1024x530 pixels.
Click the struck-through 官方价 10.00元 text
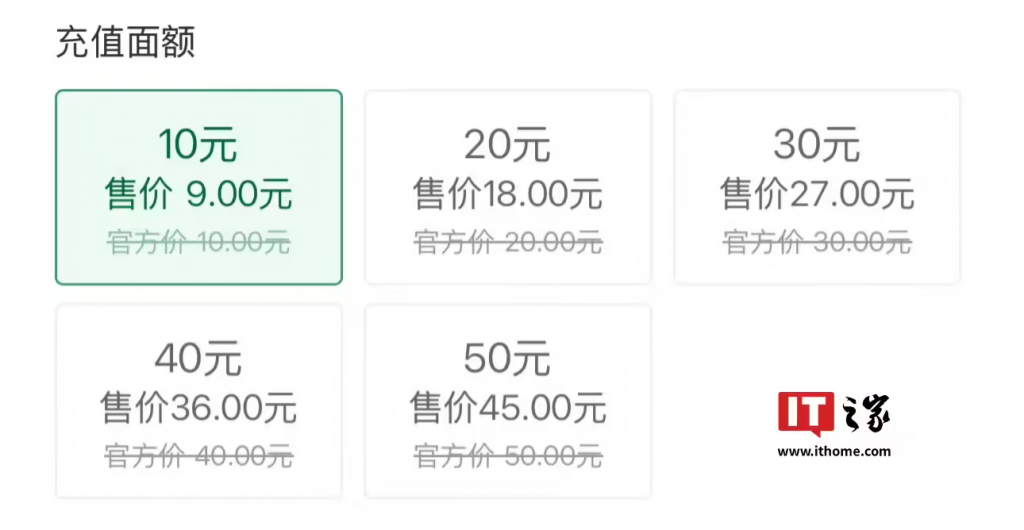point(198,242)
